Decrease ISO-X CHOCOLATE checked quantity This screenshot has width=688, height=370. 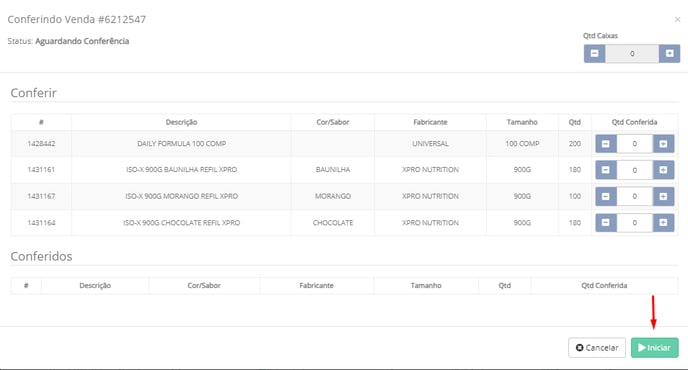(606, 223)
